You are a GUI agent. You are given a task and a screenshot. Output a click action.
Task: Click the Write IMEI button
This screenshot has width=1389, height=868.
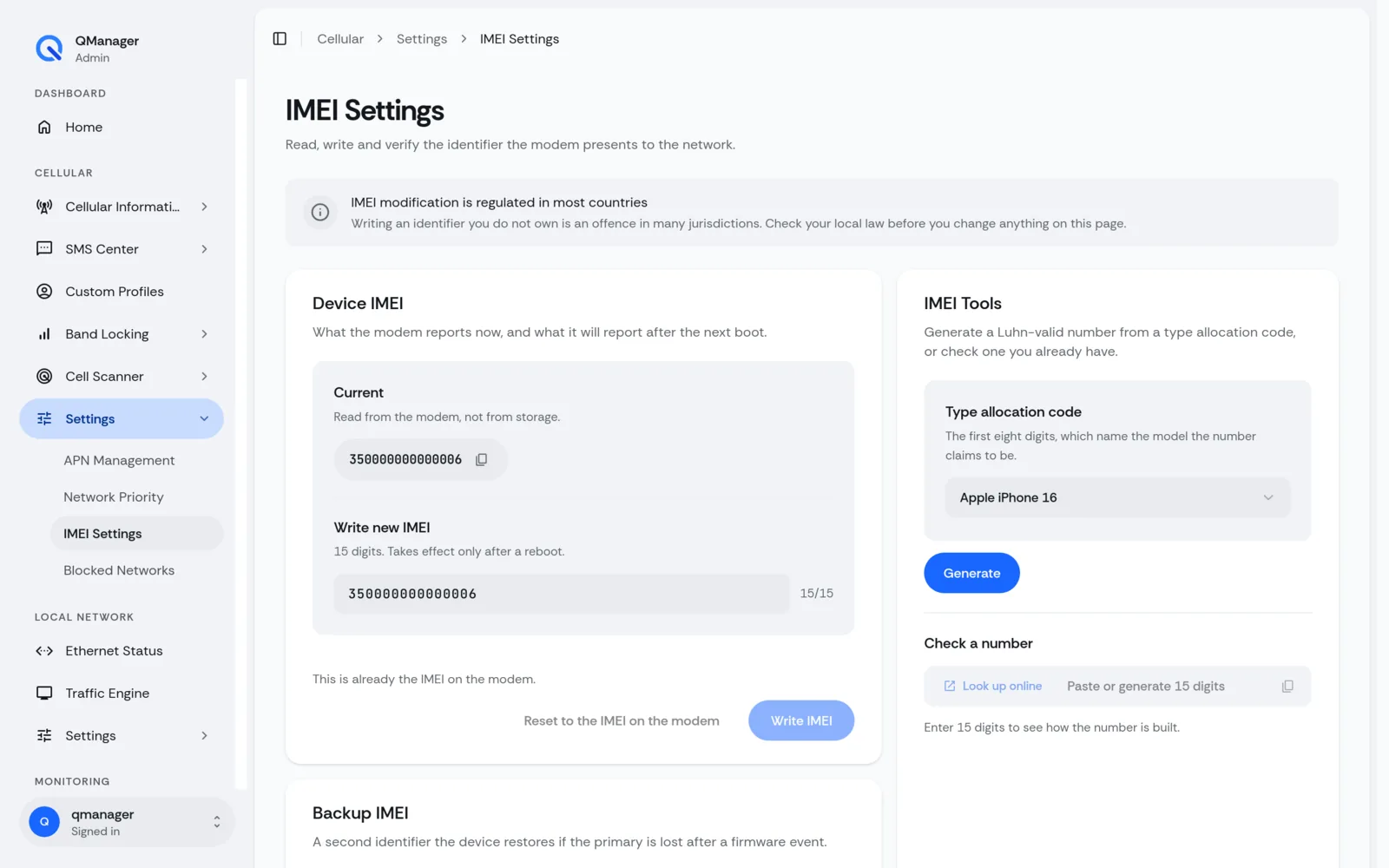(801, 720)
